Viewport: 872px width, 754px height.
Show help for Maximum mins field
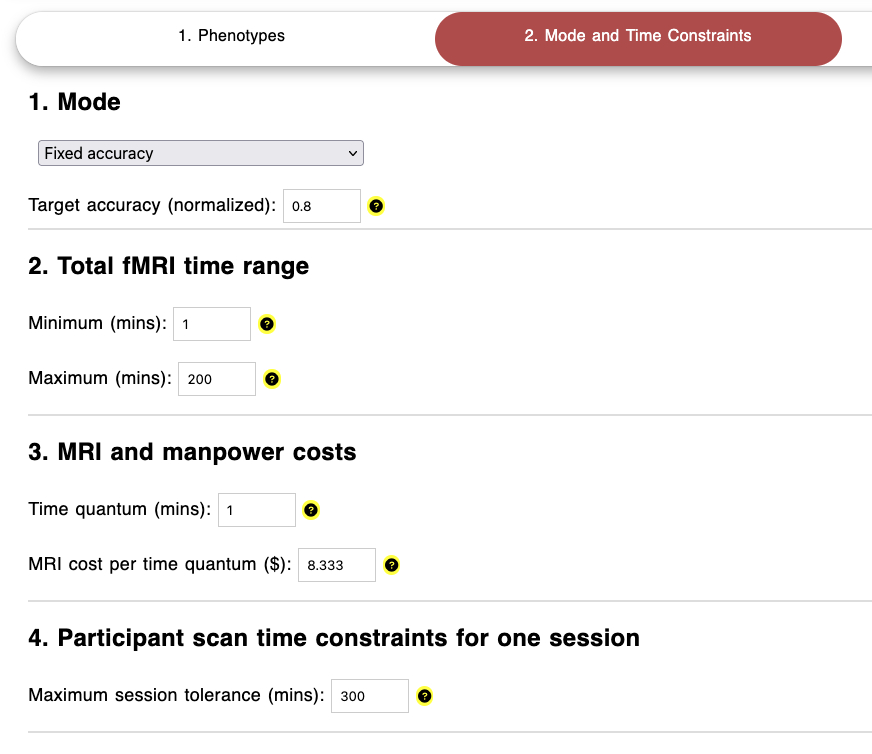pos(272,380)
